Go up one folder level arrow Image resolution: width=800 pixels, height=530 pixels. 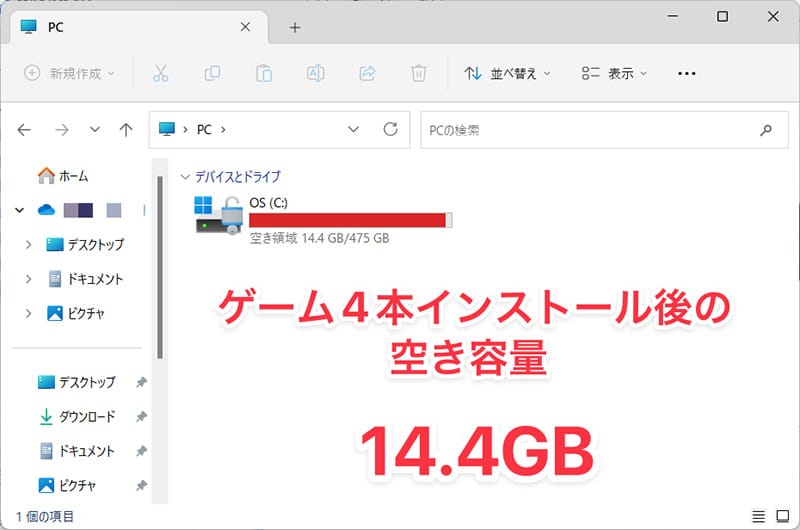[x=126, y=130]
